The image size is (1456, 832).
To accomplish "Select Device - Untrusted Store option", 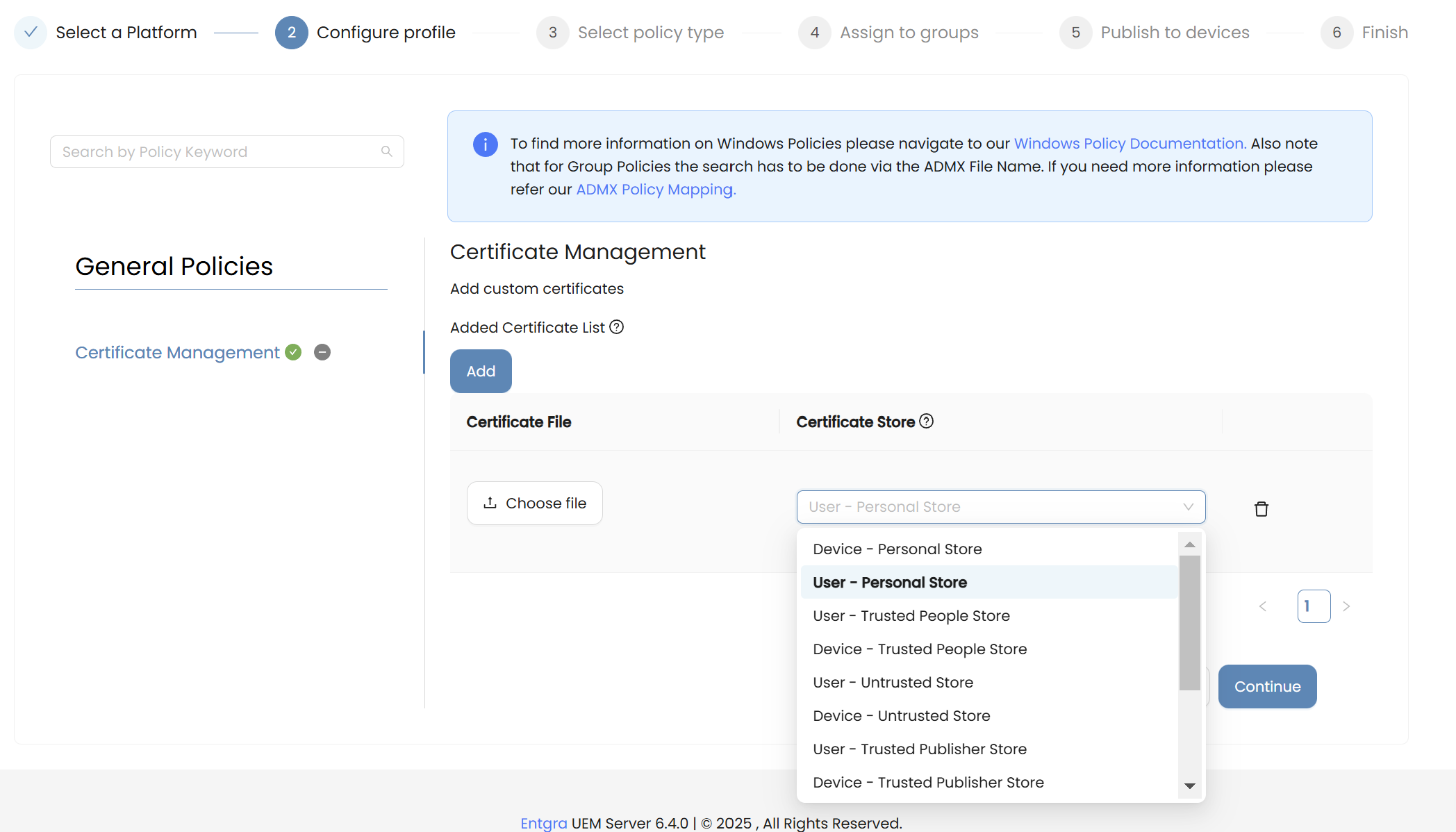I will point(988,715).
